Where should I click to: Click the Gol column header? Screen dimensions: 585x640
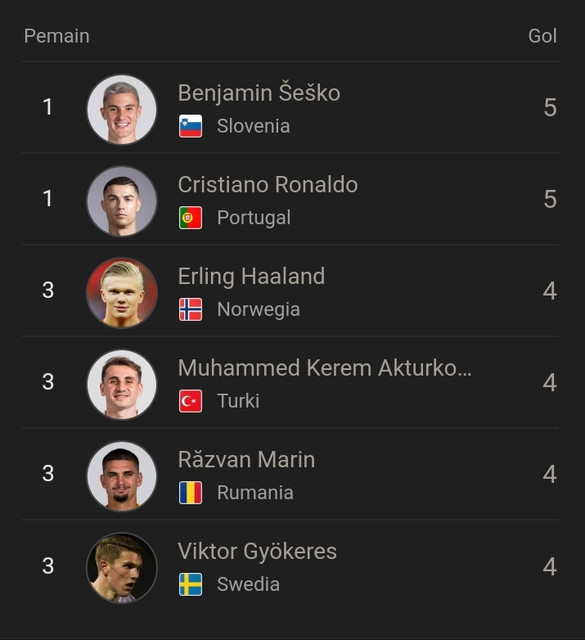(542, 36)
